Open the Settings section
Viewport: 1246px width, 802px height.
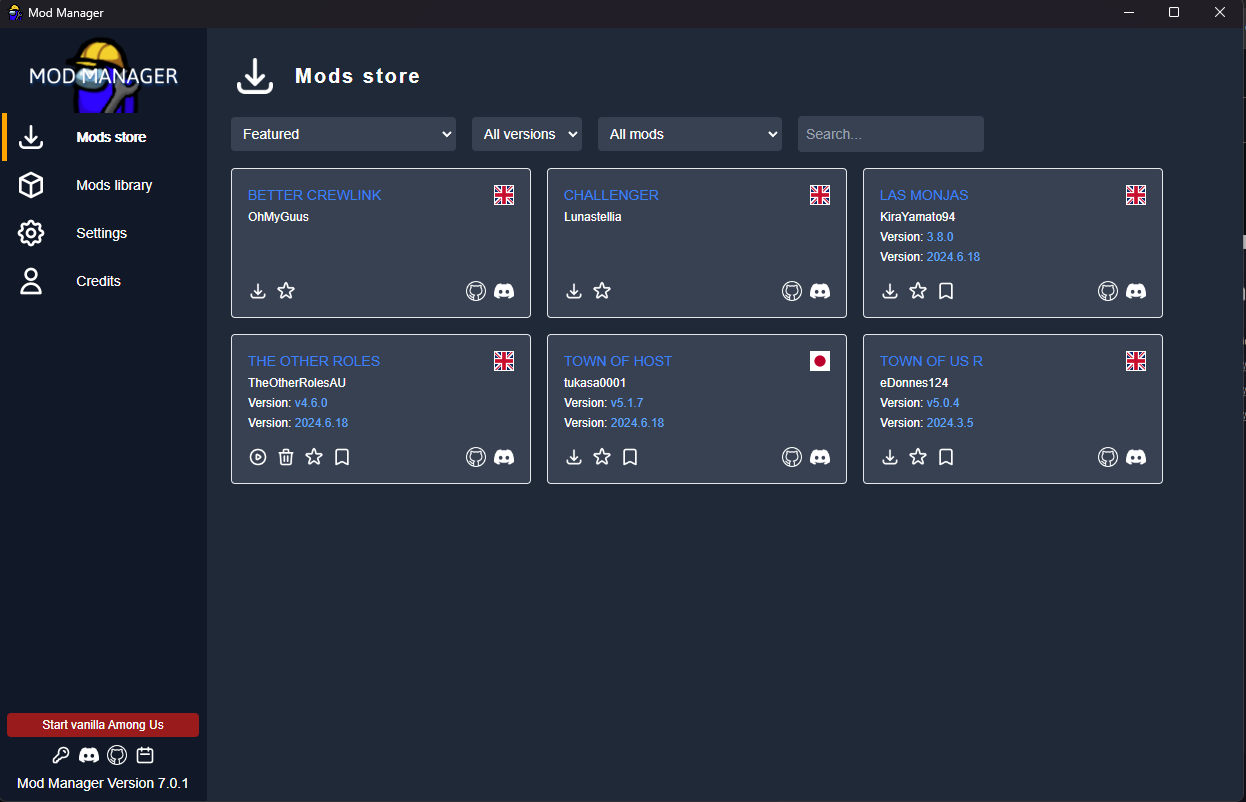tap(103, 233)
